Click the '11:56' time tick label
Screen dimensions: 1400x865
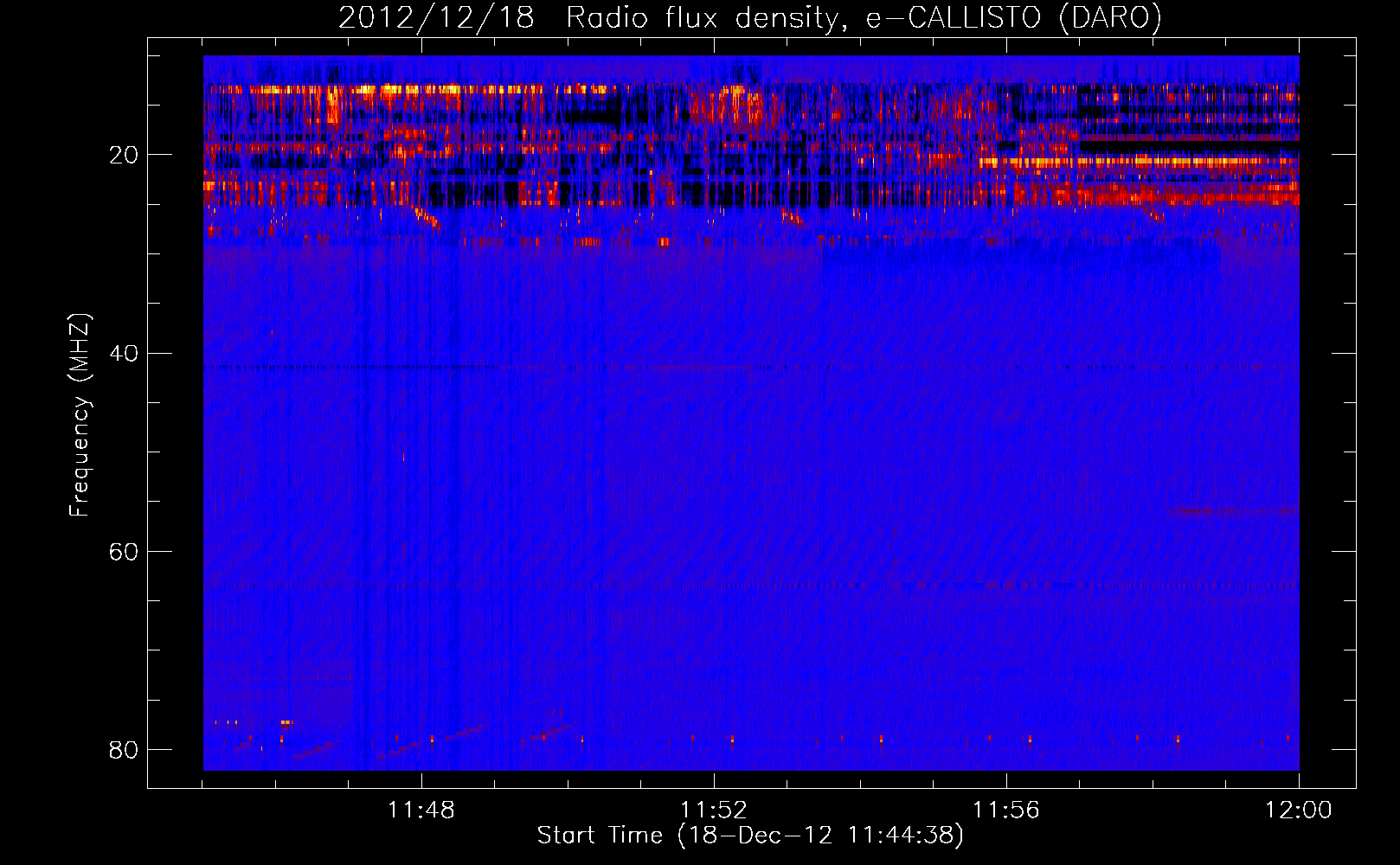1006,811
